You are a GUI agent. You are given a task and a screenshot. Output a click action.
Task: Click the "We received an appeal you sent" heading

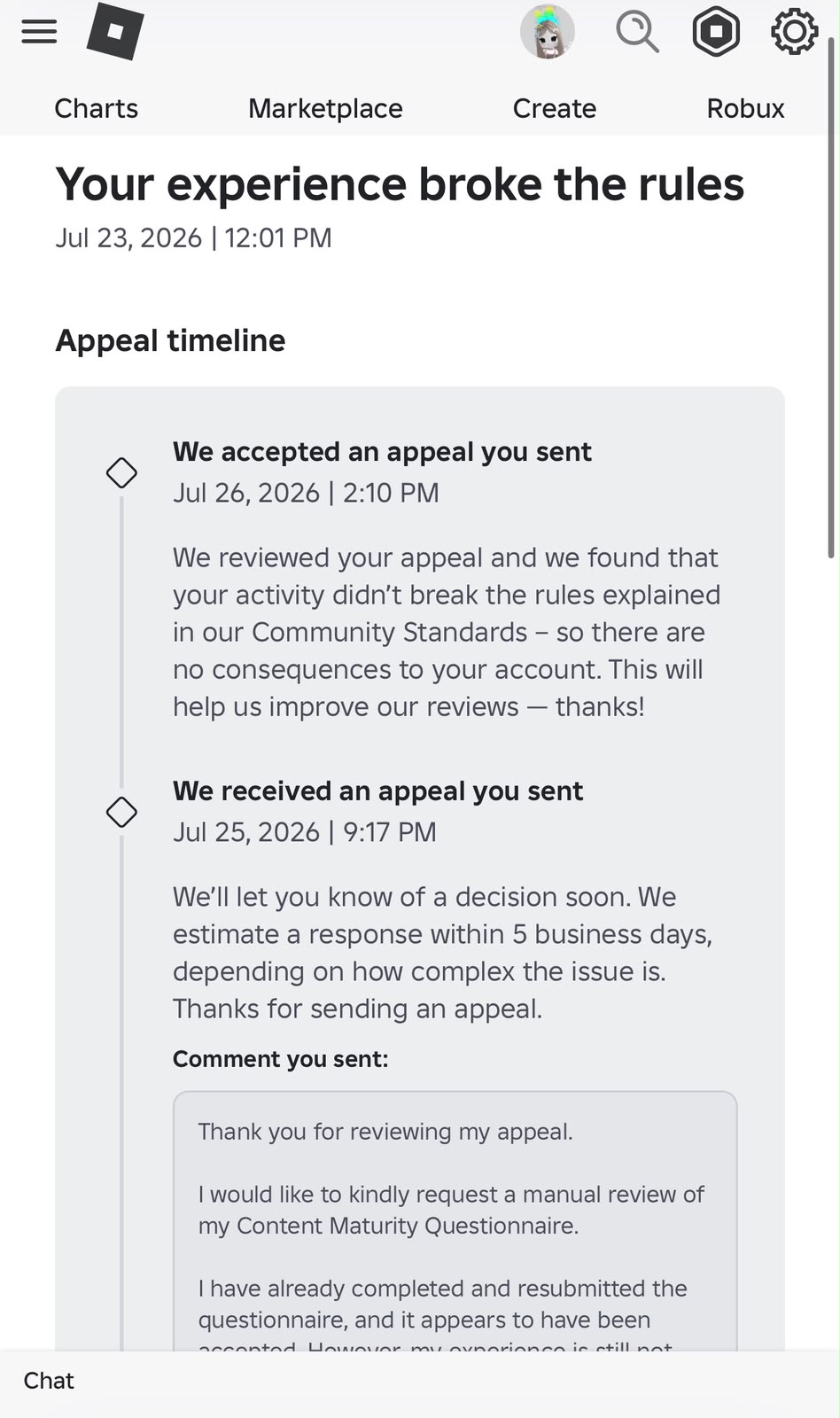coord(377,791)
